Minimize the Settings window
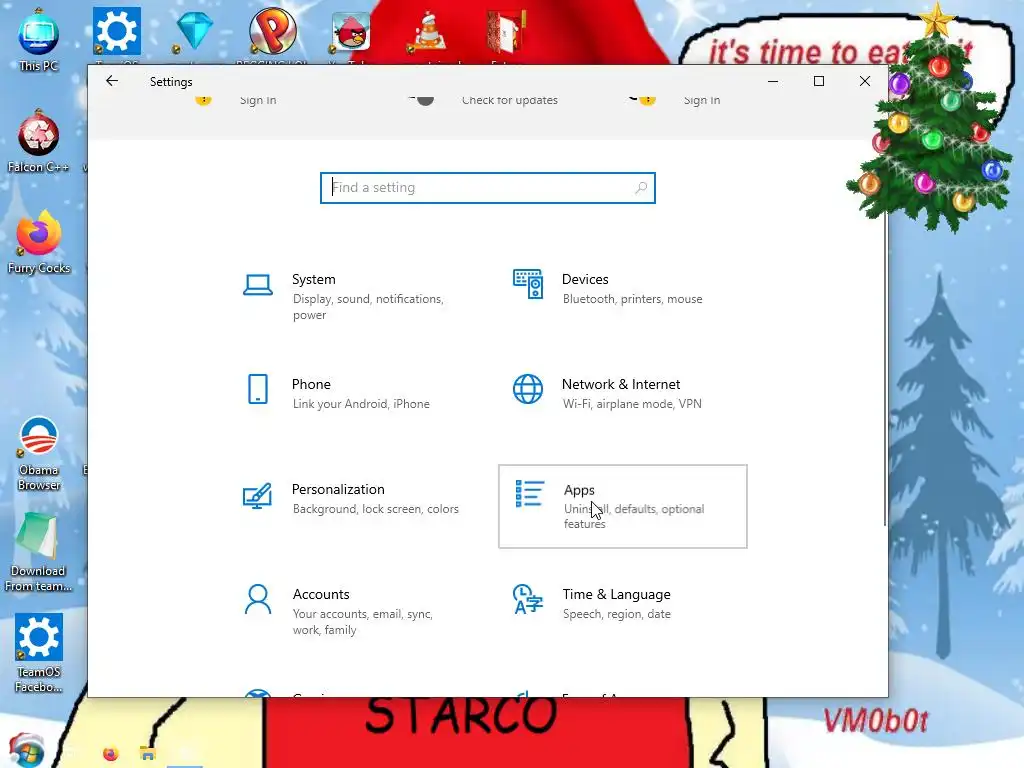 773,81
